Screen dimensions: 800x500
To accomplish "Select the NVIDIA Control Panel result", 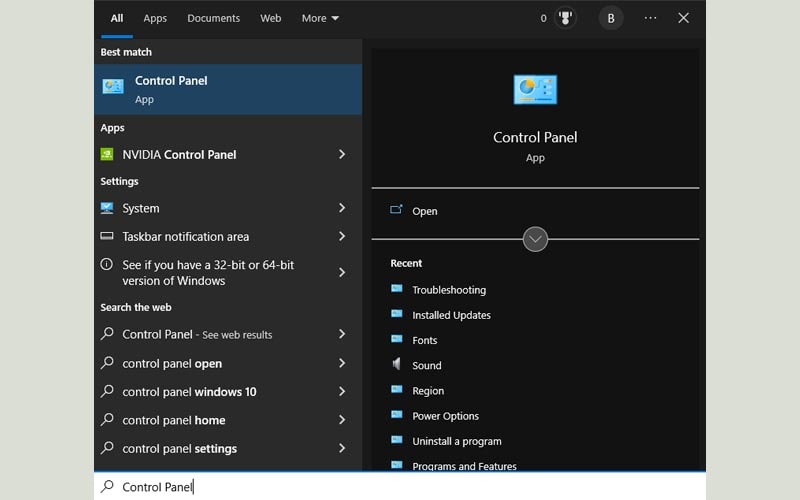I will click(x=228, y=154).
